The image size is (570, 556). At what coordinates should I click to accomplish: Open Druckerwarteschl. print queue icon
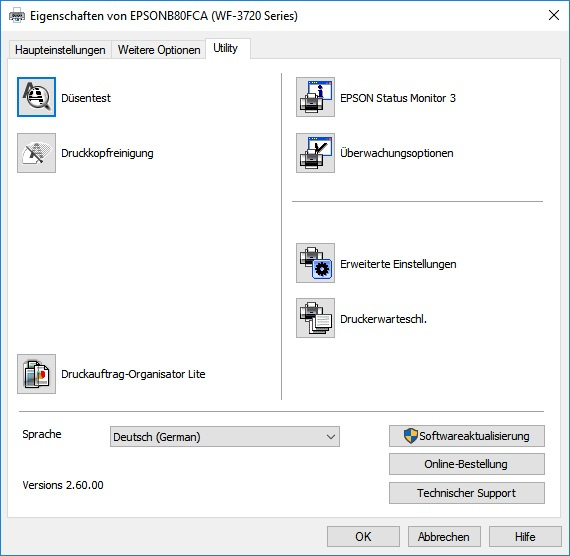(x=315, y=318)
